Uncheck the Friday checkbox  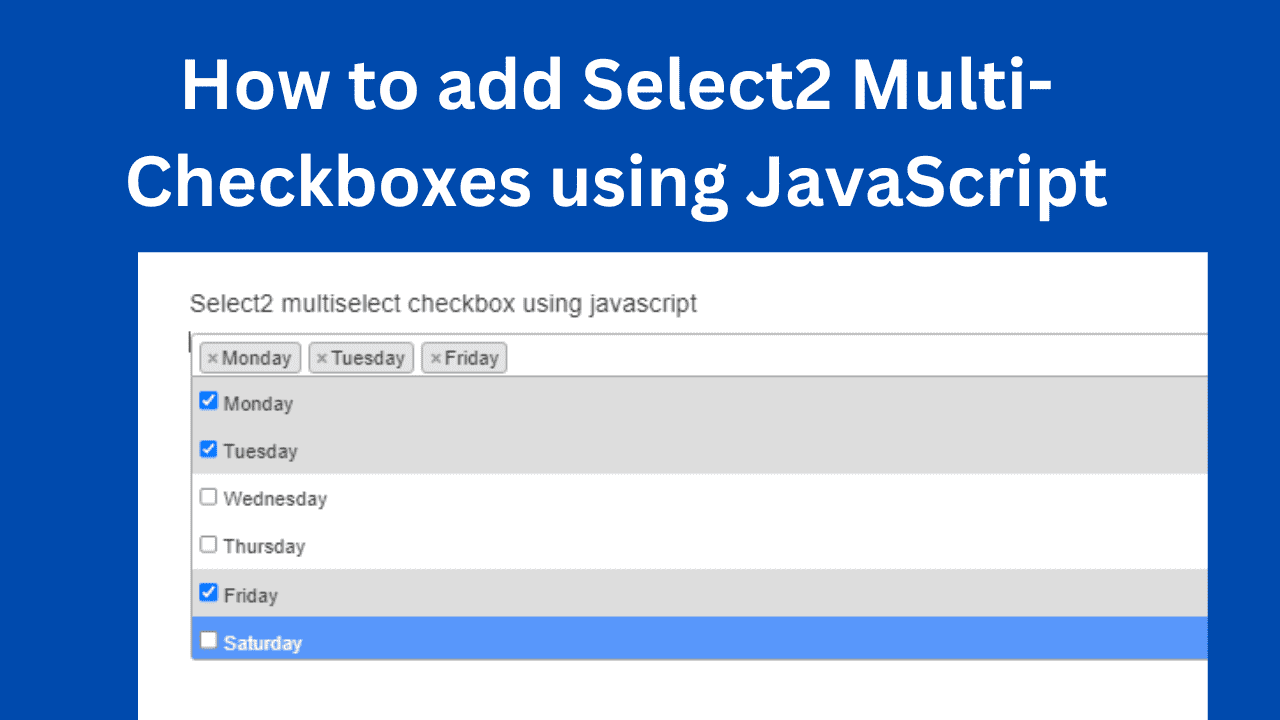[x=208, y=592]
